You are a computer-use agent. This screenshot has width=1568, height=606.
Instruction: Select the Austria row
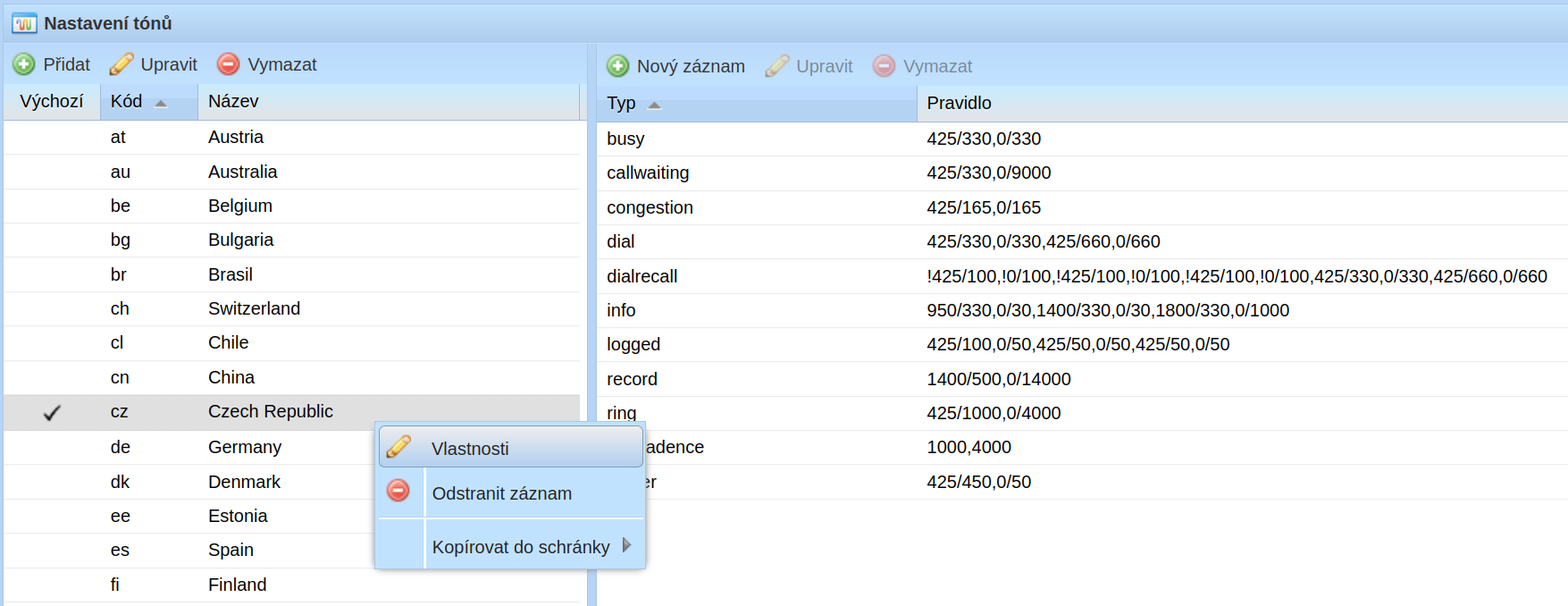pos(292,138)
